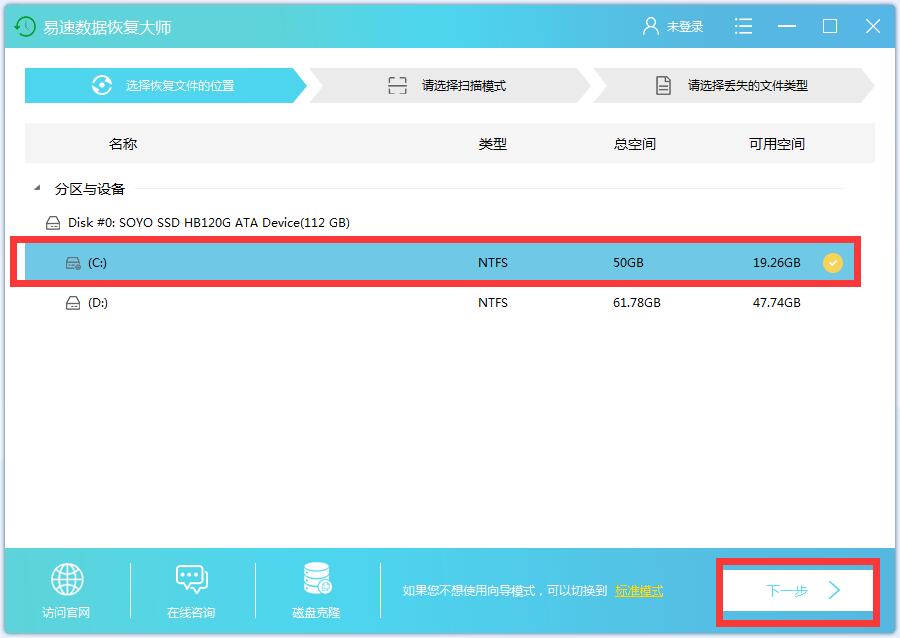Click the 名称 column header
This screenshot has height=638, width=900.
122,144
